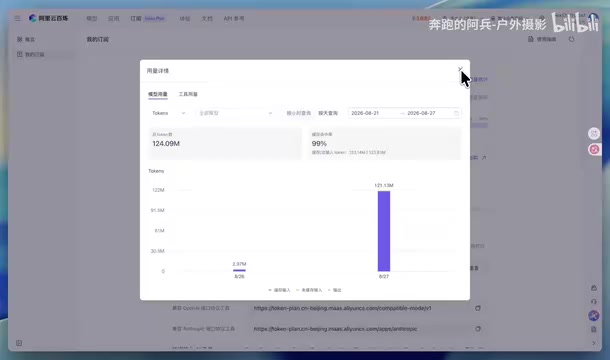Switch to the 模型用量 tab
610x360 pixels.
[x=158, y=94]
